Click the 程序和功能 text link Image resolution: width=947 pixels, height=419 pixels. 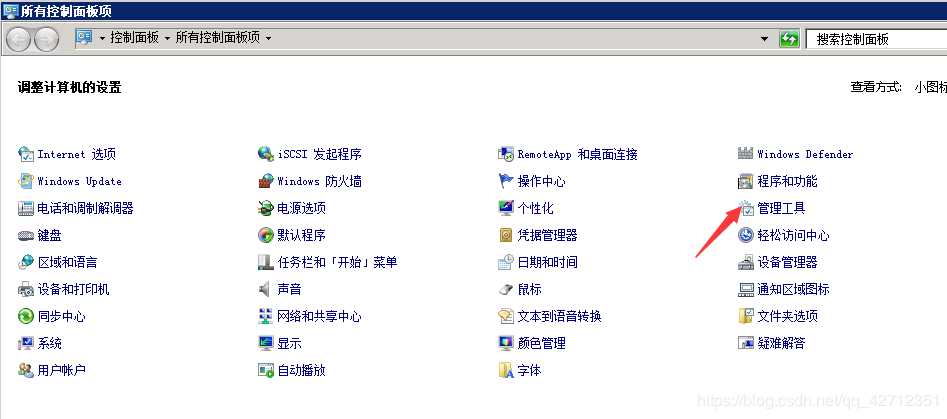[787, 181]
